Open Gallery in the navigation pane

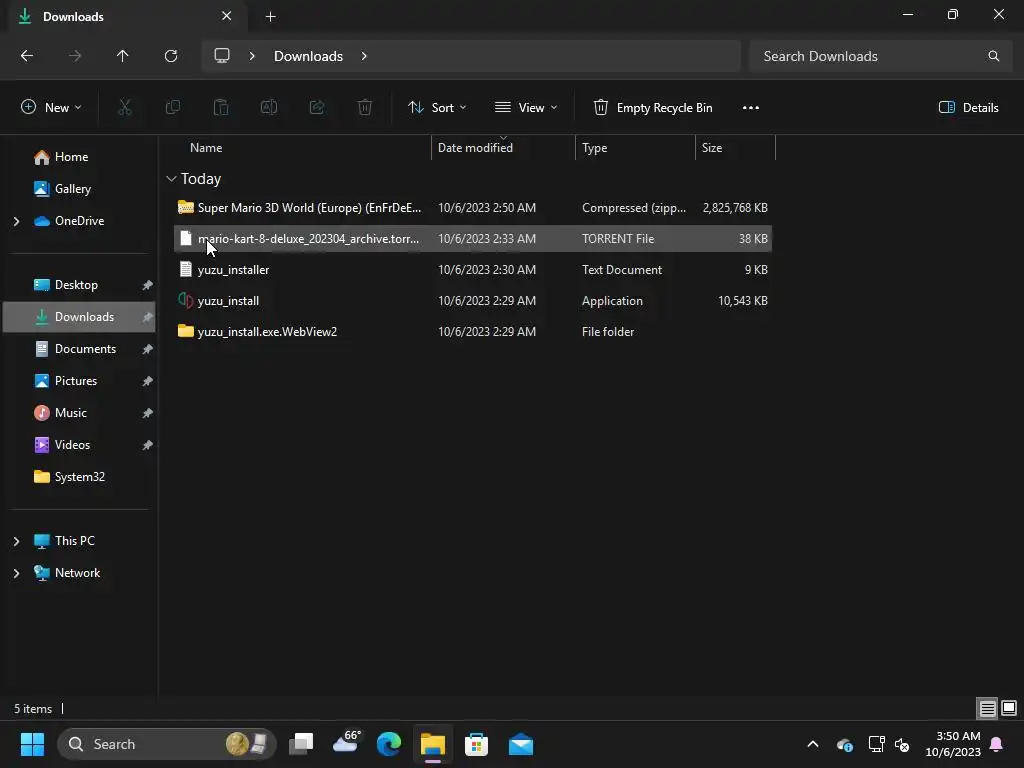point(78,189)
